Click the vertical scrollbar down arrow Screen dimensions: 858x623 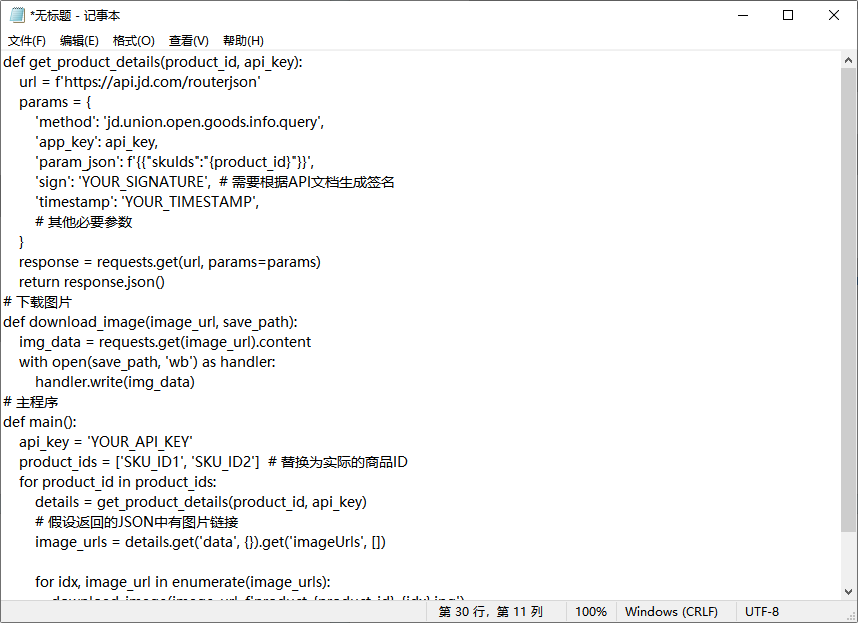coord(849,592)
